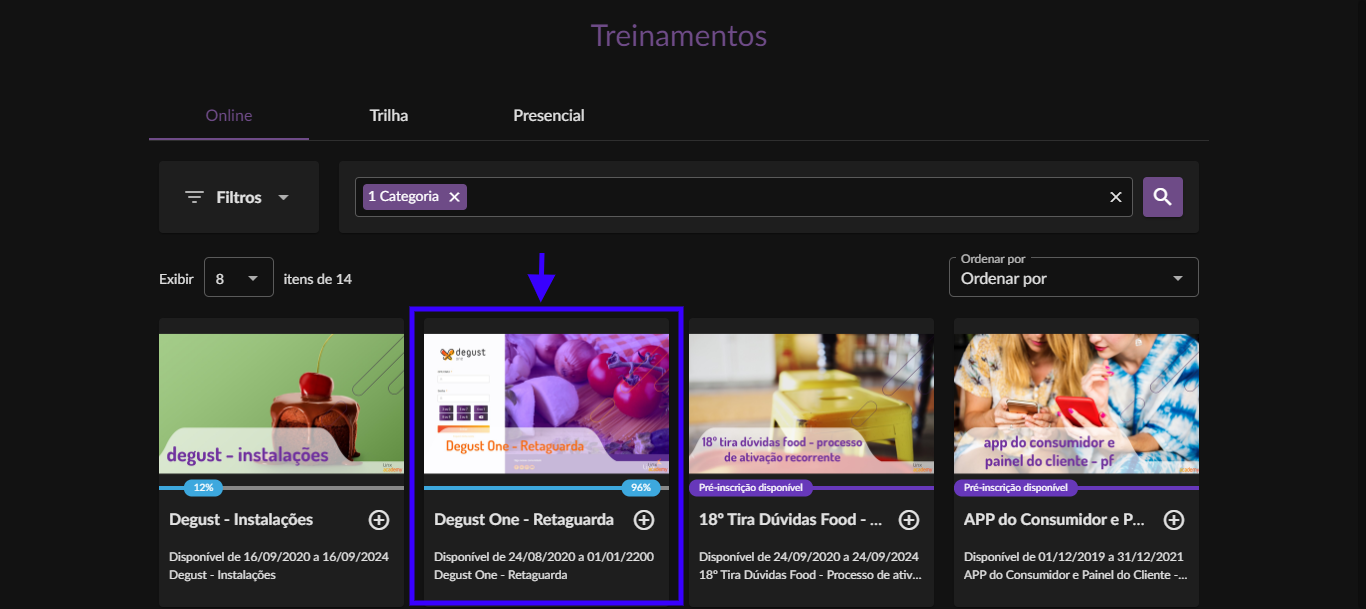Click plus icon on 18º Tira Dúvidas Food
The height and width of the screenshot is (609, 1366).
click(909, 520)
